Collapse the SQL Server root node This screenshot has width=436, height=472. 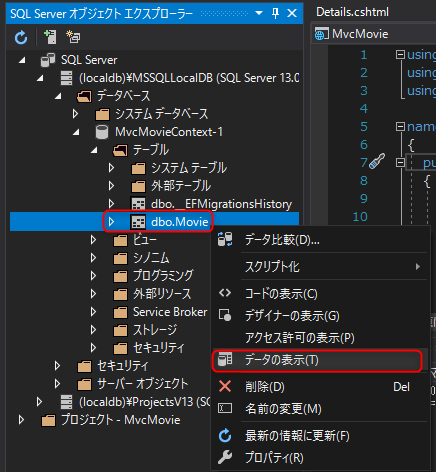click(x=22, y=60)
